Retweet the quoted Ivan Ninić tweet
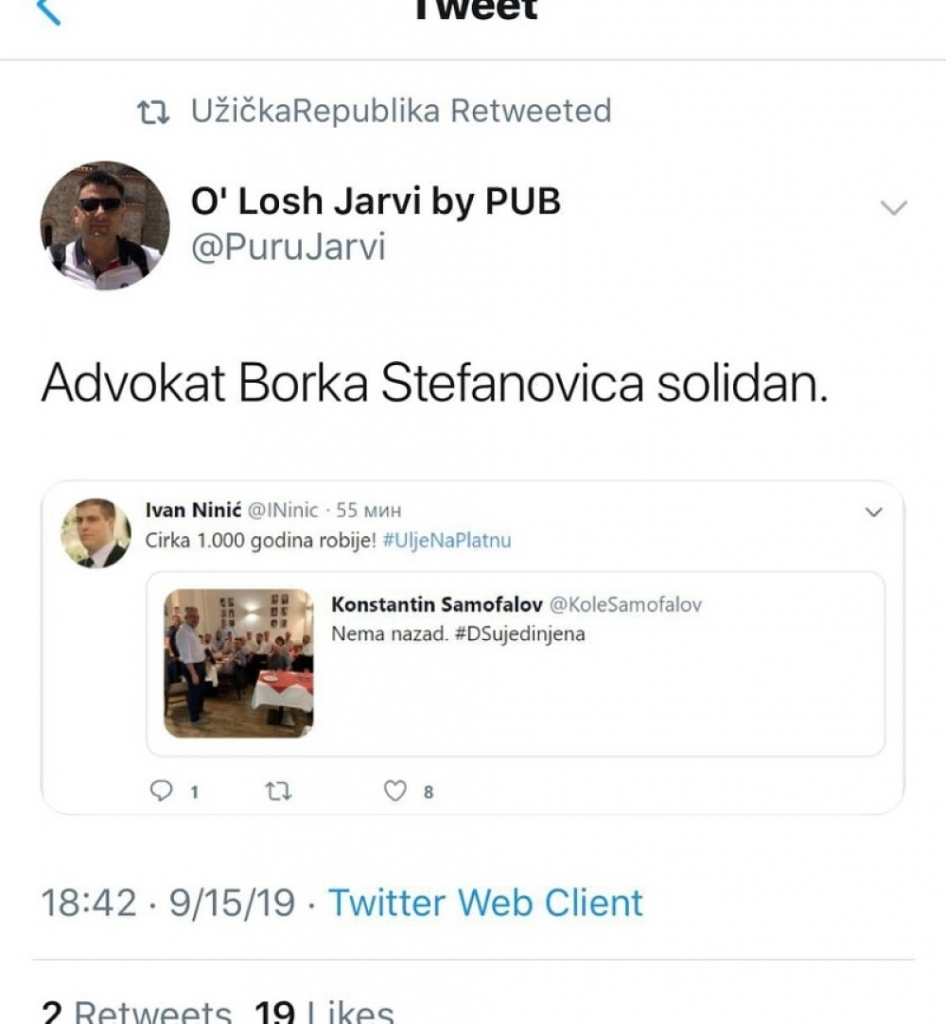 (x=279, y=792)
